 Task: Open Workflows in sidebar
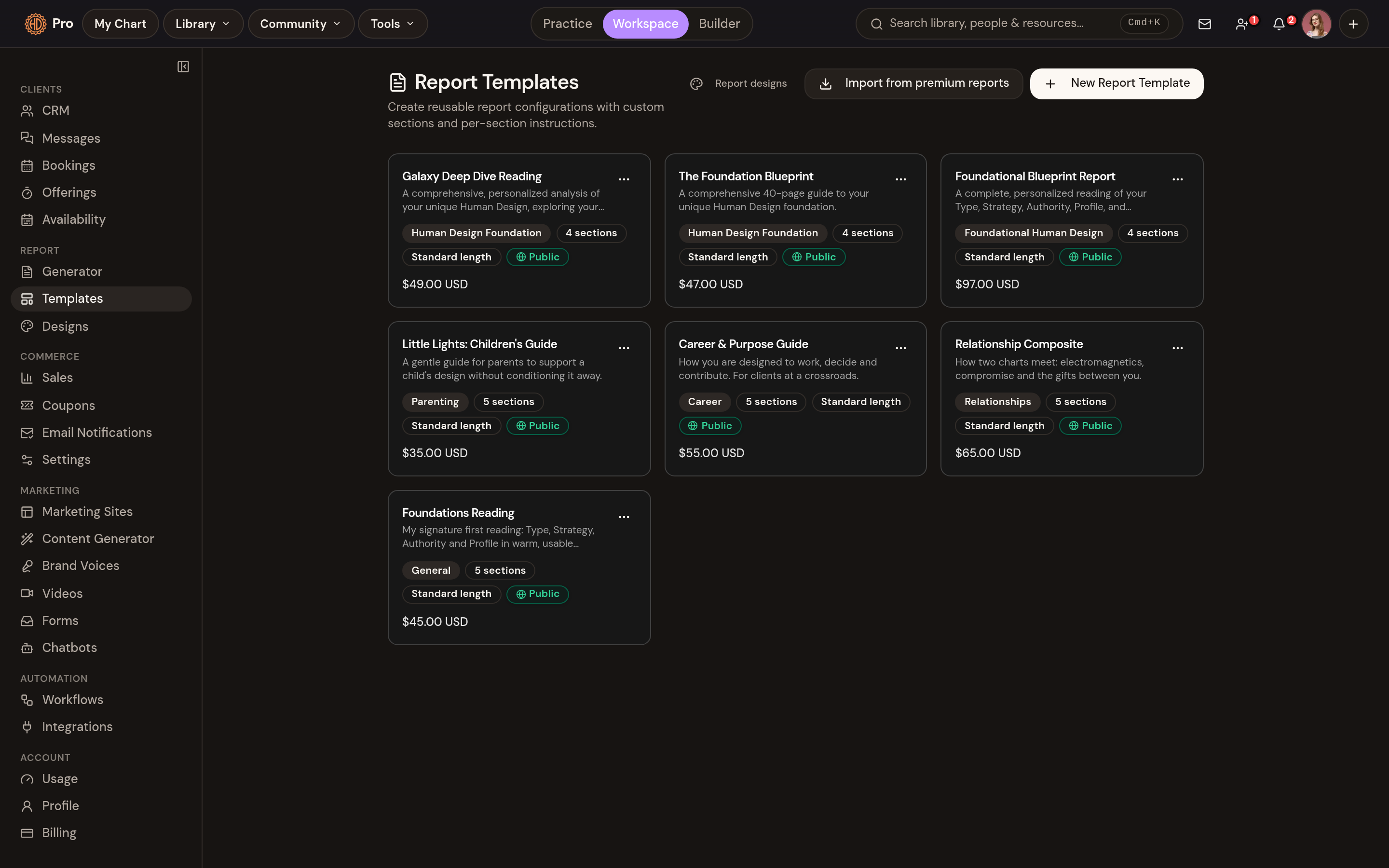(101, 700)
